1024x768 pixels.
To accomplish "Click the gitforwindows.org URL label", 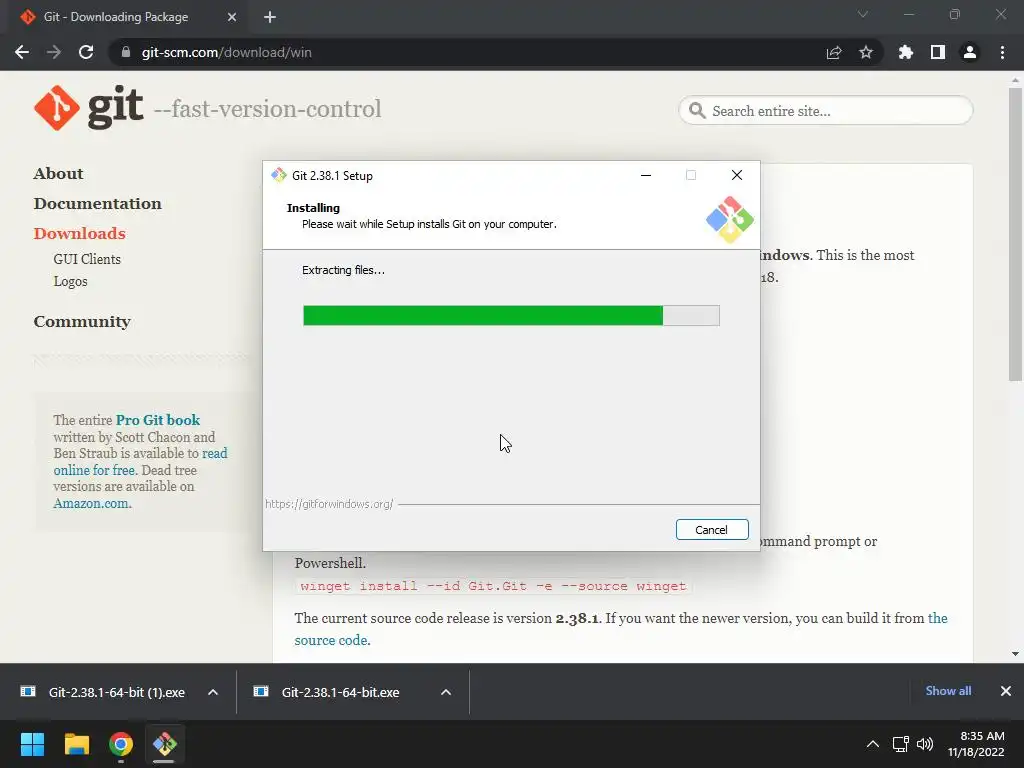I will 329,504.
